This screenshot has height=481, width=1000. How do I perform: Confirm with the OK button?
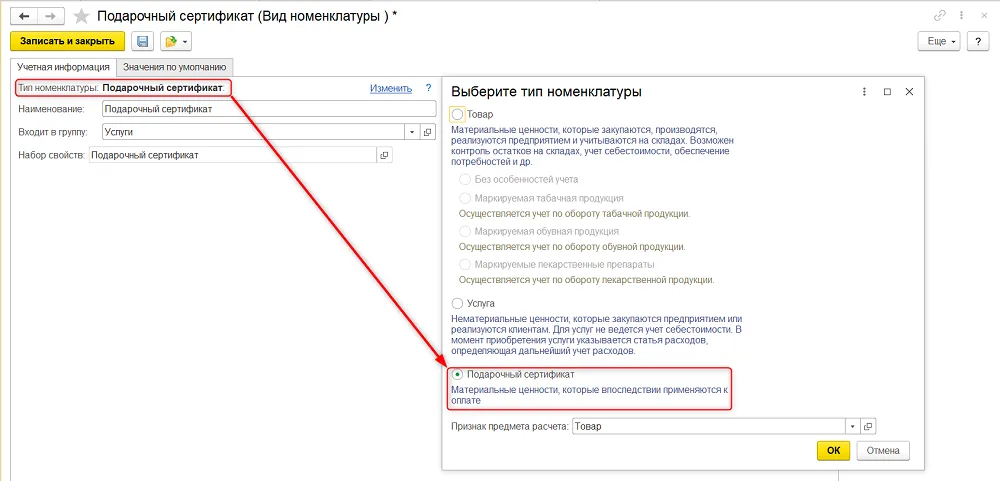point(834,450)
